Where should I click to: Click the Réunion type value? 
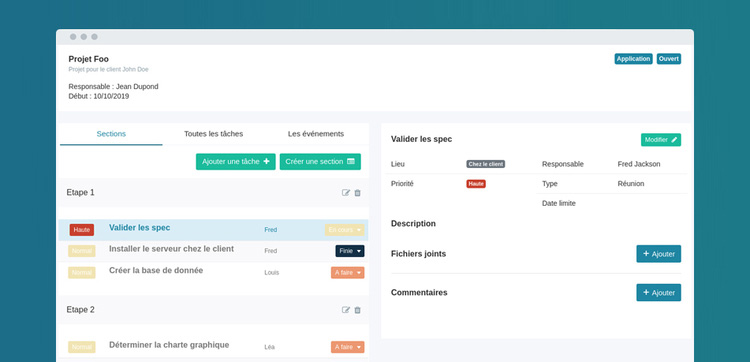tap(631, 184)
